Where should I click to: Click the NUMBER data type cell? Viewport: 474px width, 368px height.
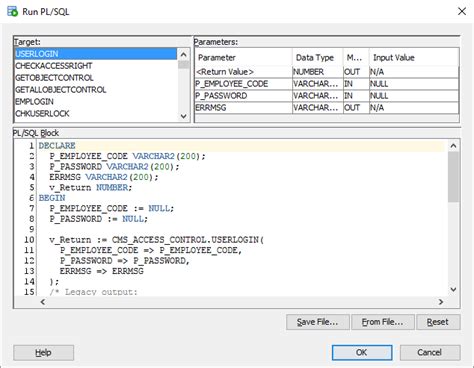coord(318,72)
